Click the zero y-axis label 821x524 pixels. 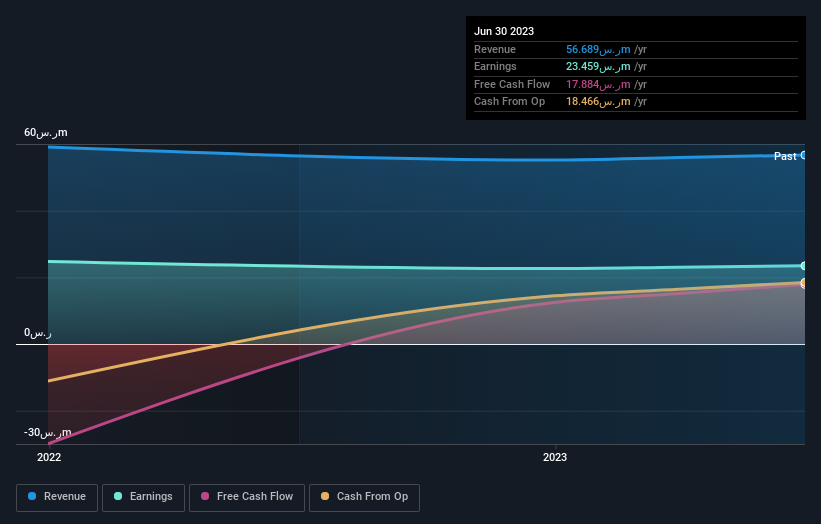[x=38, y=333]
